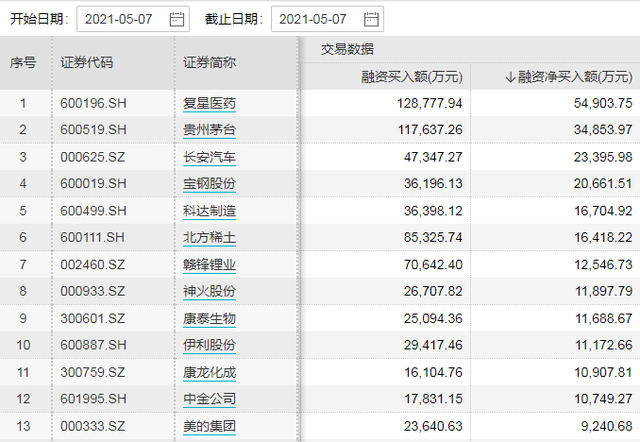Open the 赣锋锂业 stock link
The width and height of the screenshot is (640, 442).
209,265
